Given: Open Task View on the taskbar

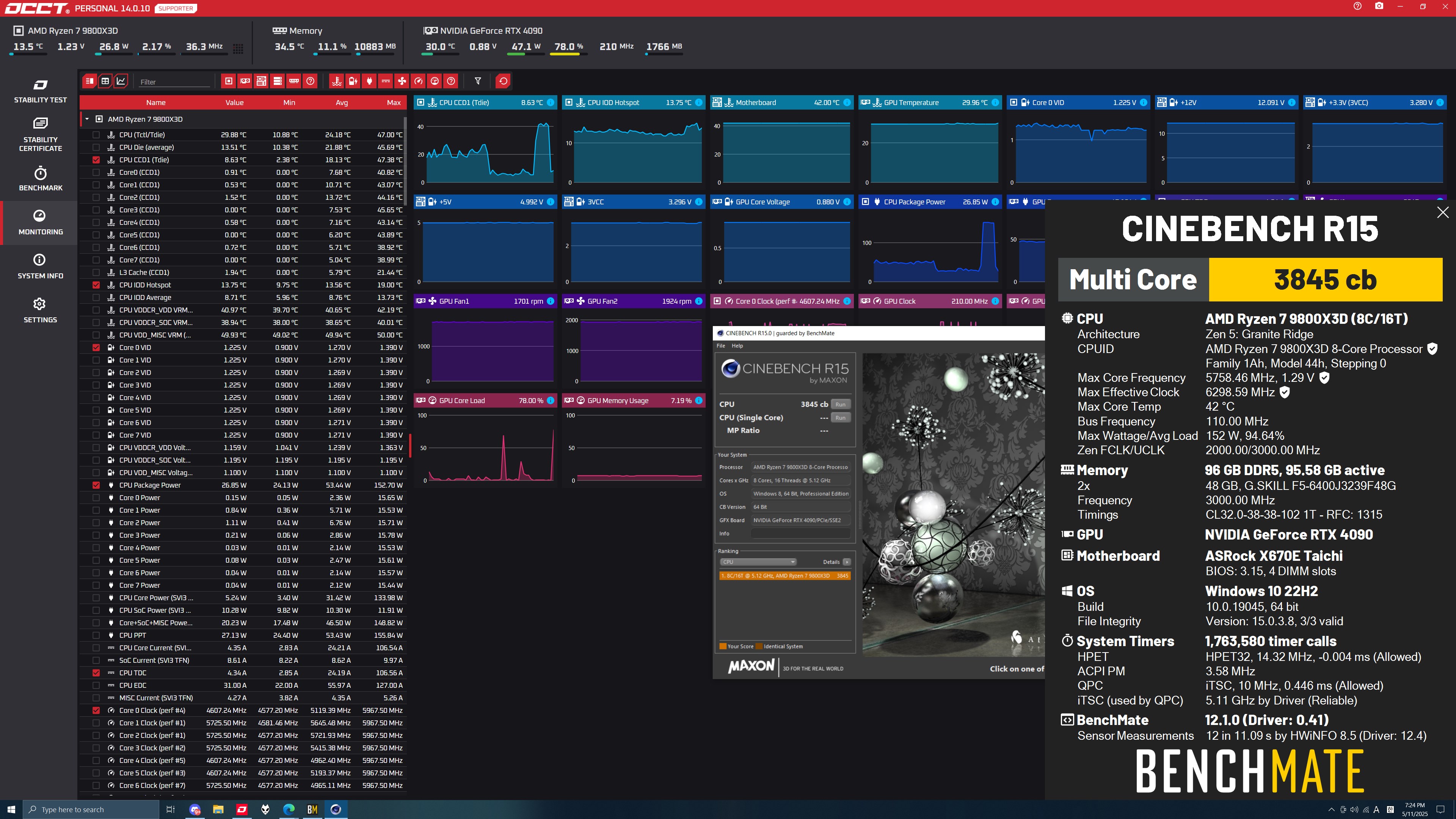Looking at the screenshot, I should tap(170, 810).
